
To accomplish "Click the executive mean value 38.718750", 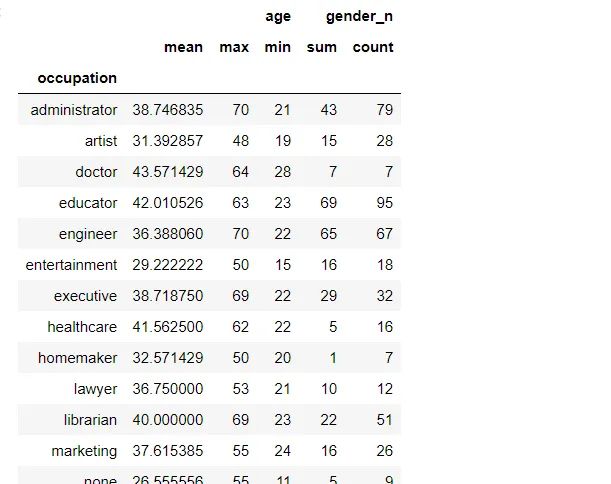I will click(x=168, y=296).
